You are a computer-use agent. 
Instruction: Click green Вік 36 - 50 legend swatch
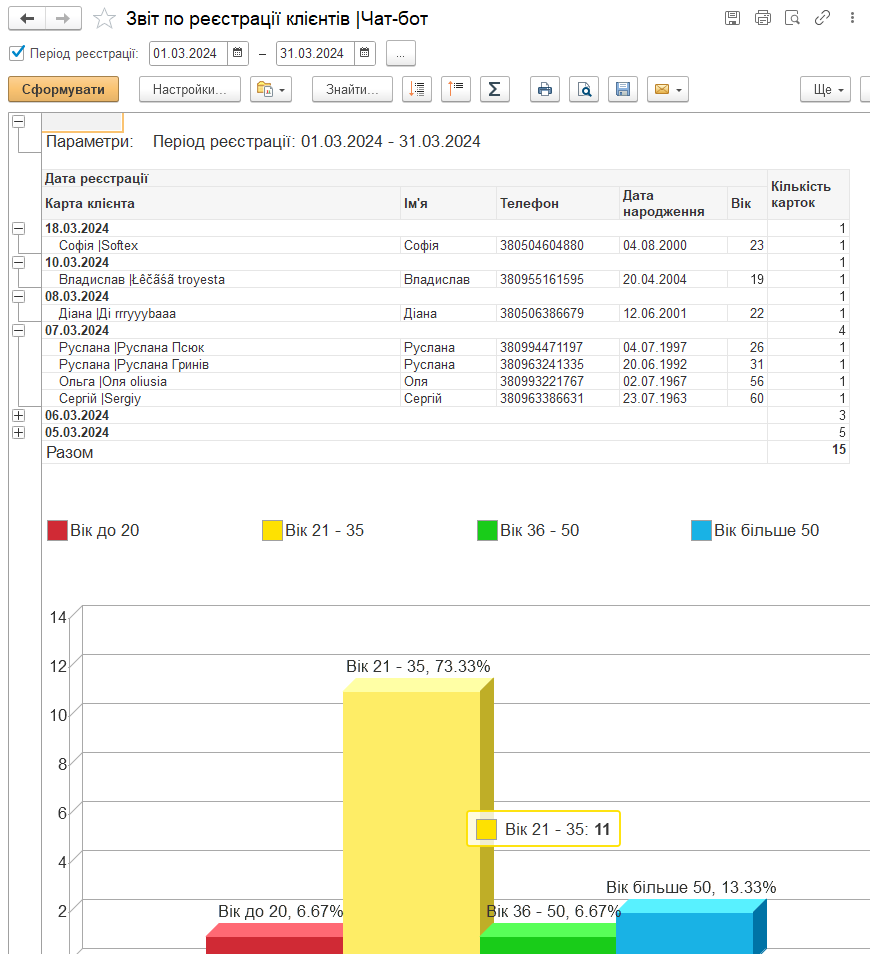[x=487, y=531]
